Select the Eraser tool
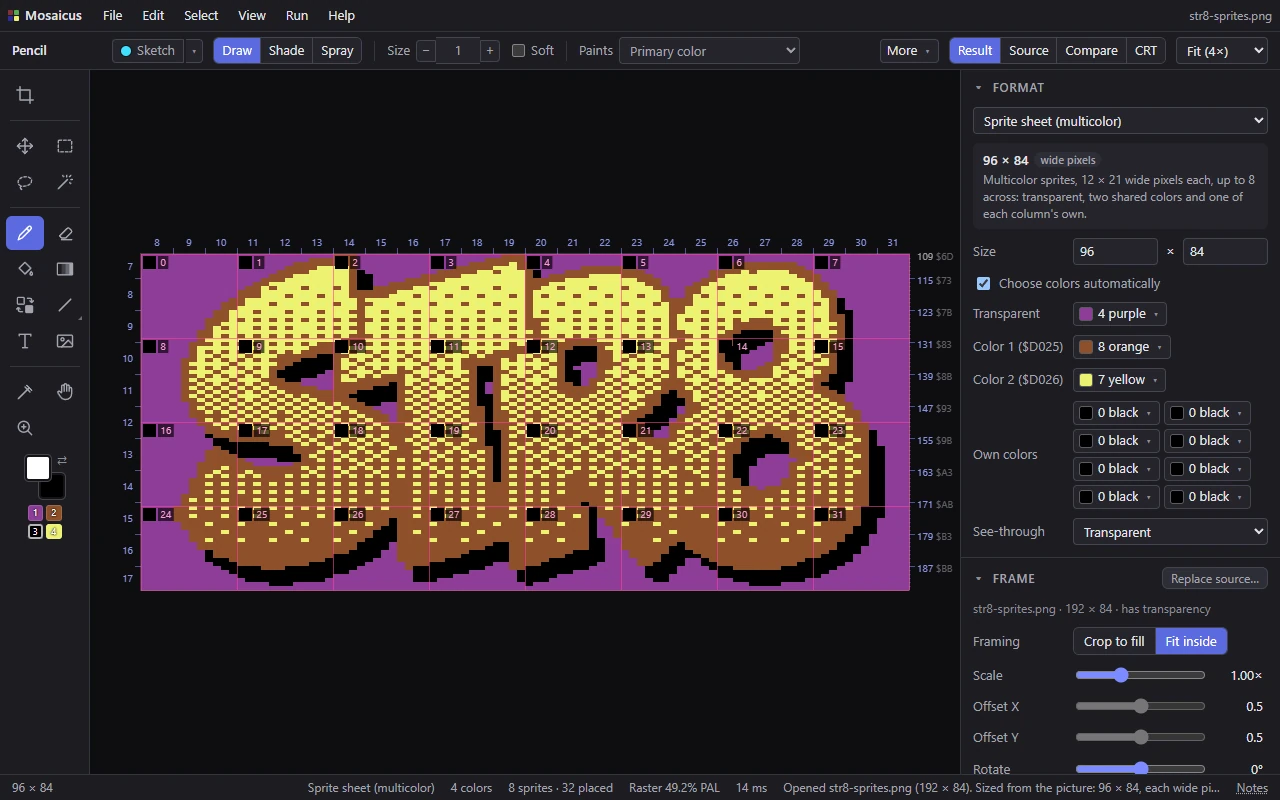 tap(65, 233)
